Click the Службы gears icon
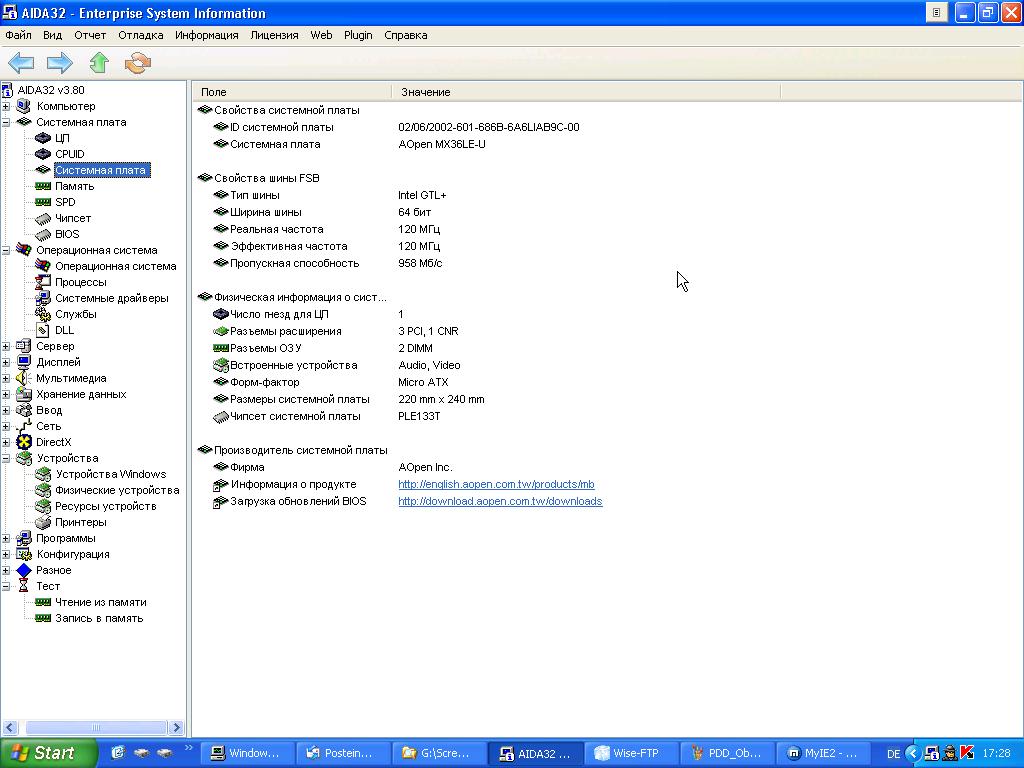 [x=43, y=314]
